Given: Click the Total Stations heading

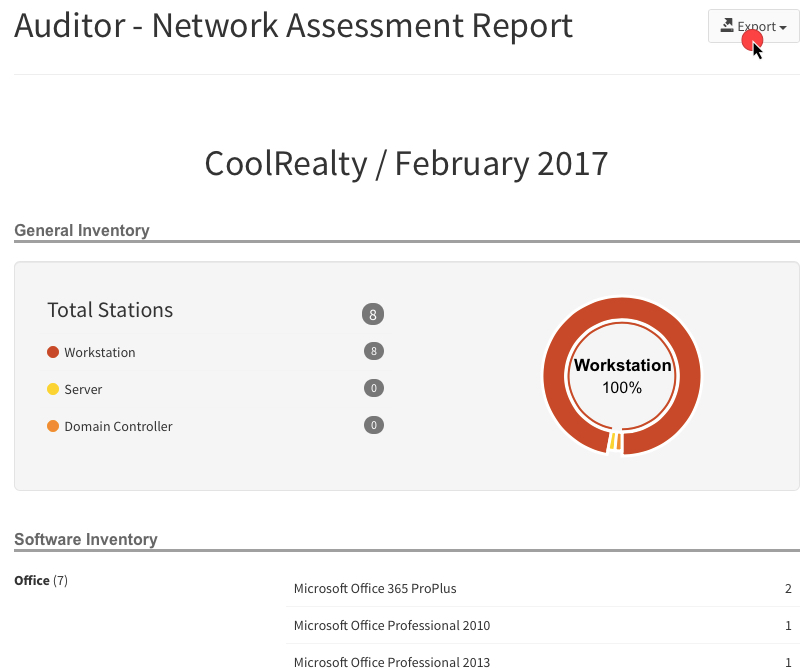Looking at the screenshot, I should pyautogui.click(x=110, y=310).
